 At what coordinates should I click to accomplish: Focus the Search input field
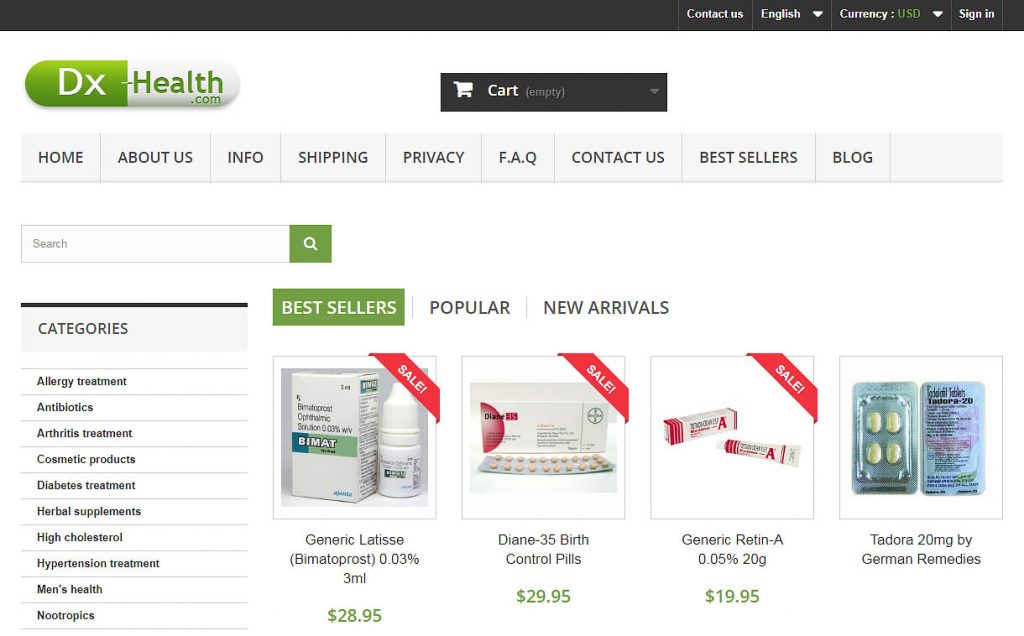[155, 244]
